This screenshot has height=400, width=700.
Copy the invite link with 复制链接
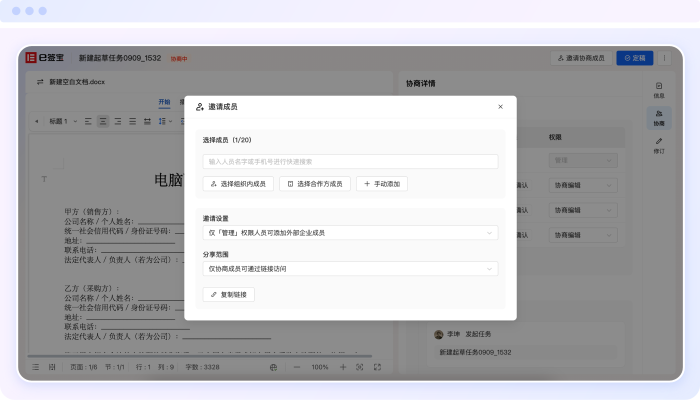coord(229,295)
